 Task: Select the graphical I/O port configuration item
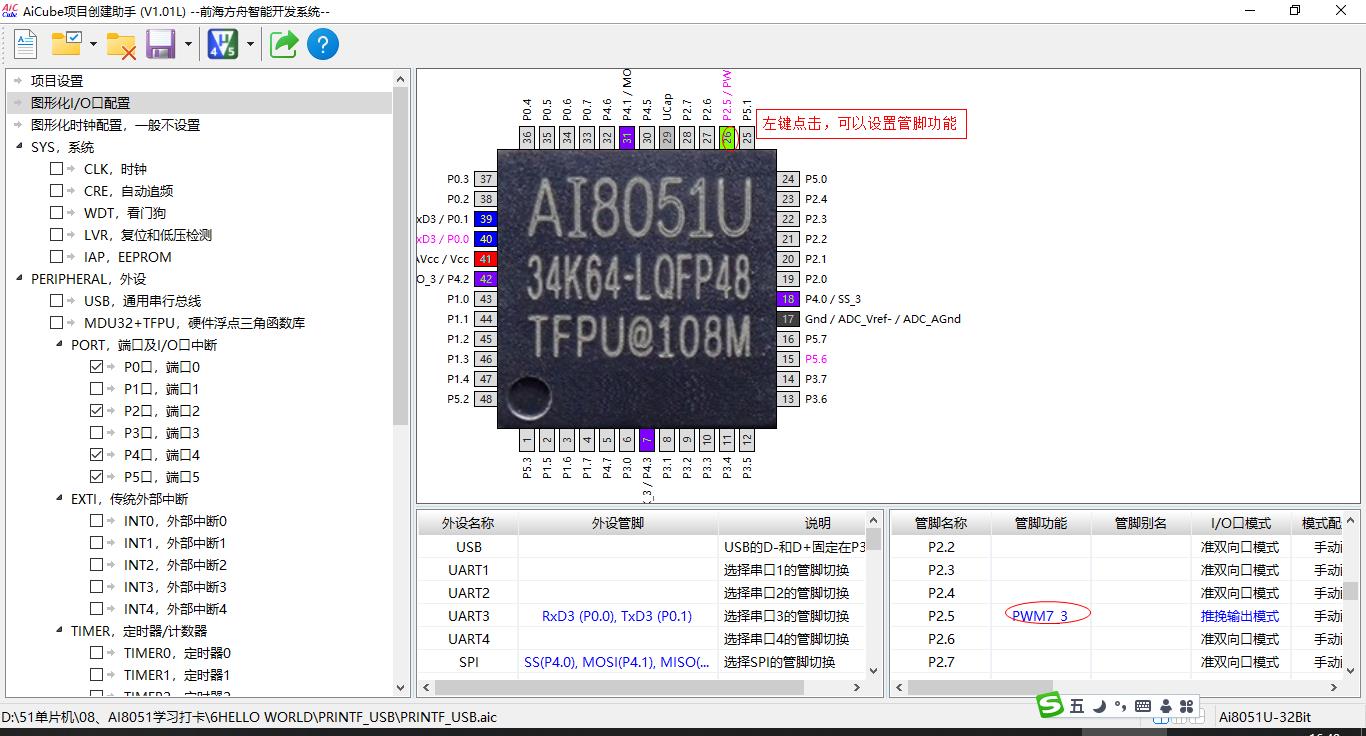(x=80, y=103)
